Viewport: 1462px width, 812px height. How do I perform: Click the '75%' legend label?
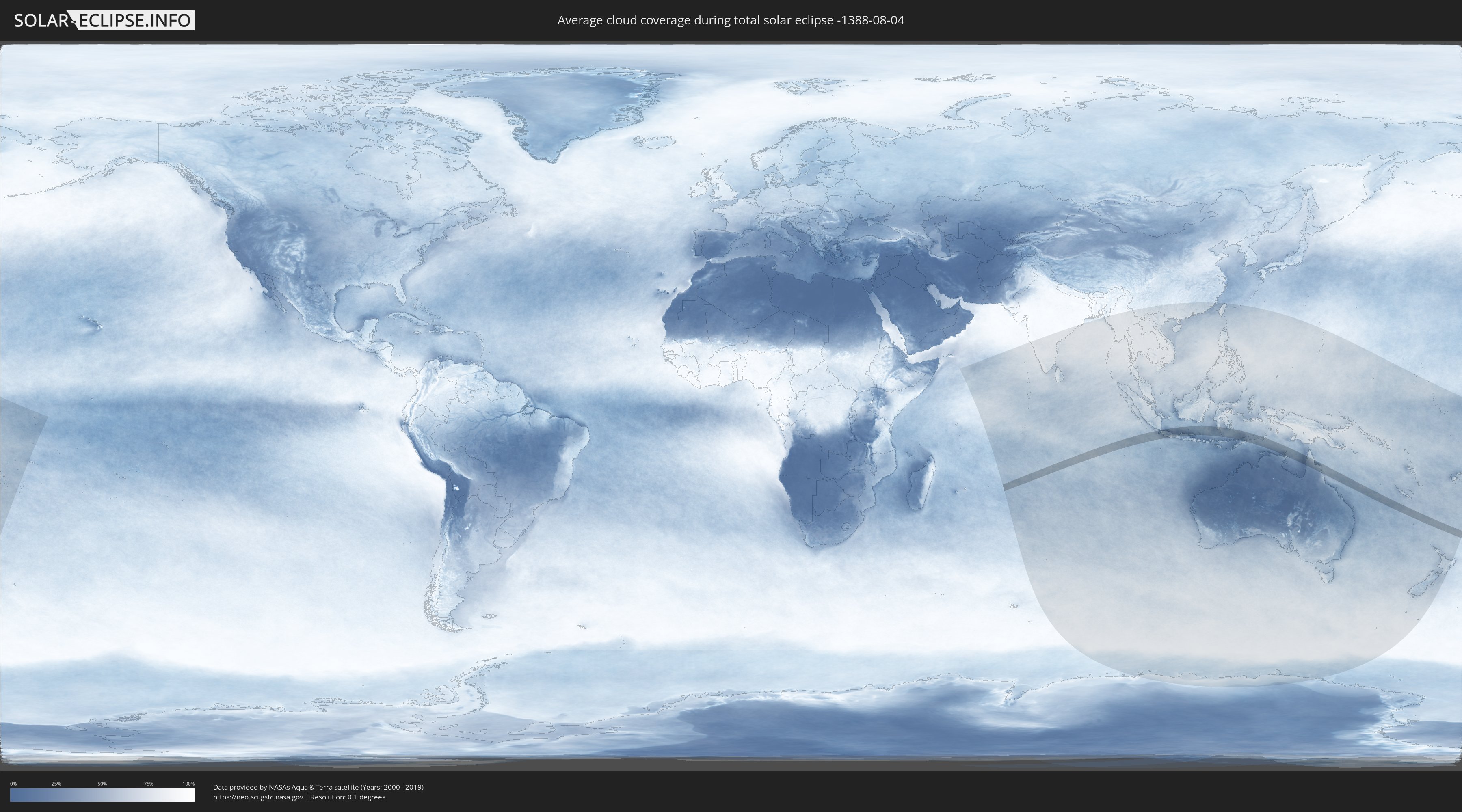coord(148,784)
